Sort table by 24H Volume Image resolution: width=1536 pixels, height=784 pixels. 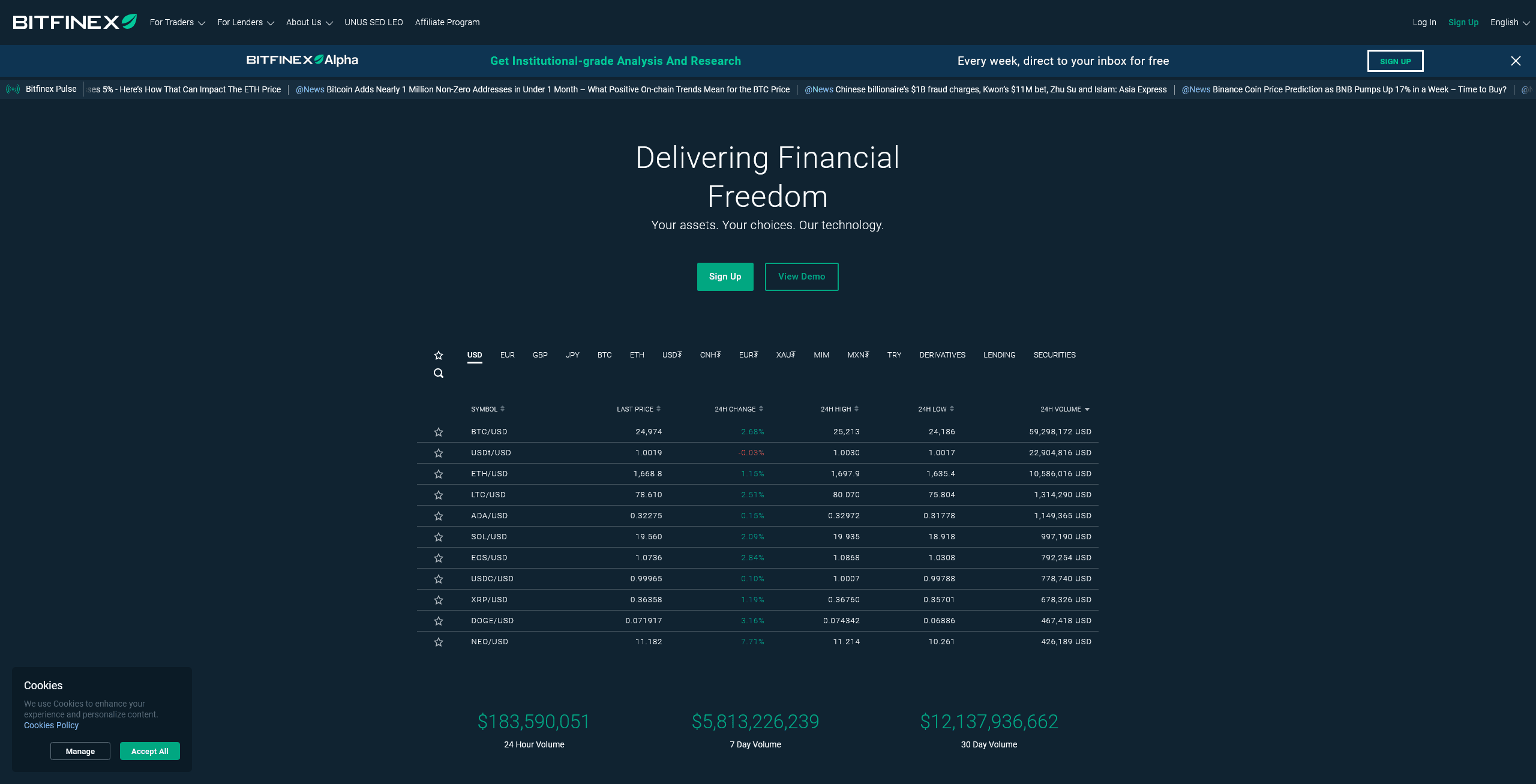pyautogui.click(x=1065, y=409)
